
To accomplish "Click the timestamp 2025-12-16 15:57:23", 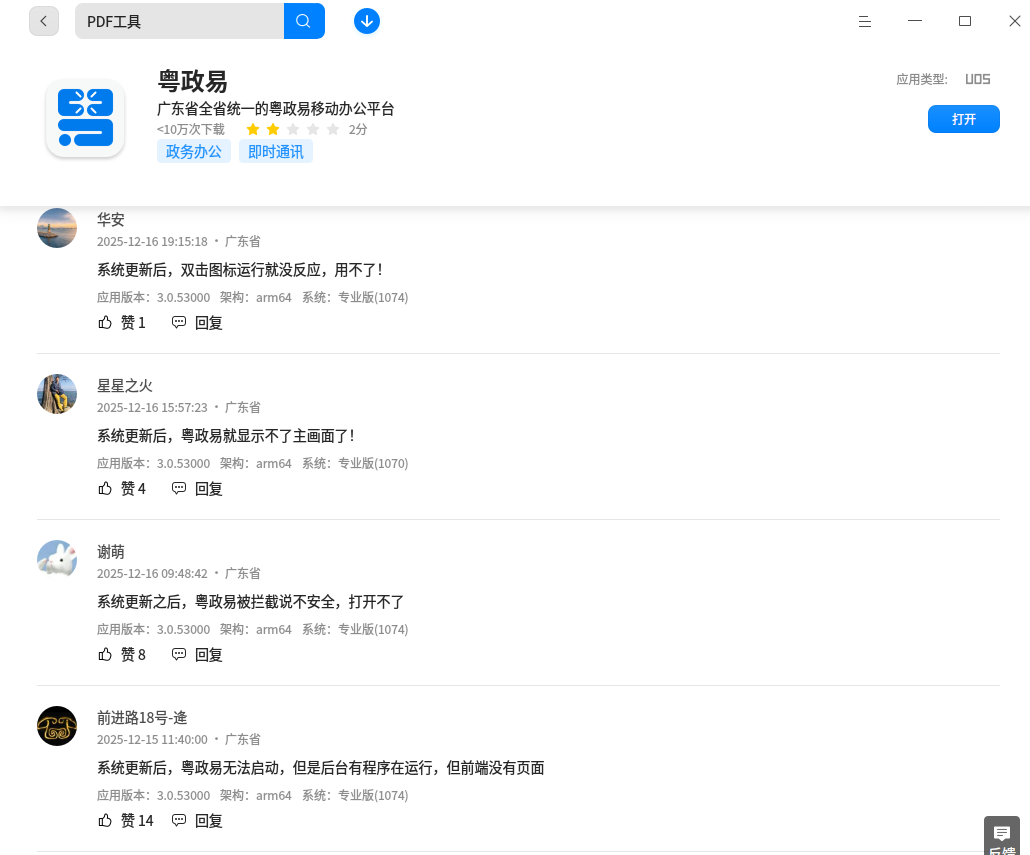I will coord(152,408).
